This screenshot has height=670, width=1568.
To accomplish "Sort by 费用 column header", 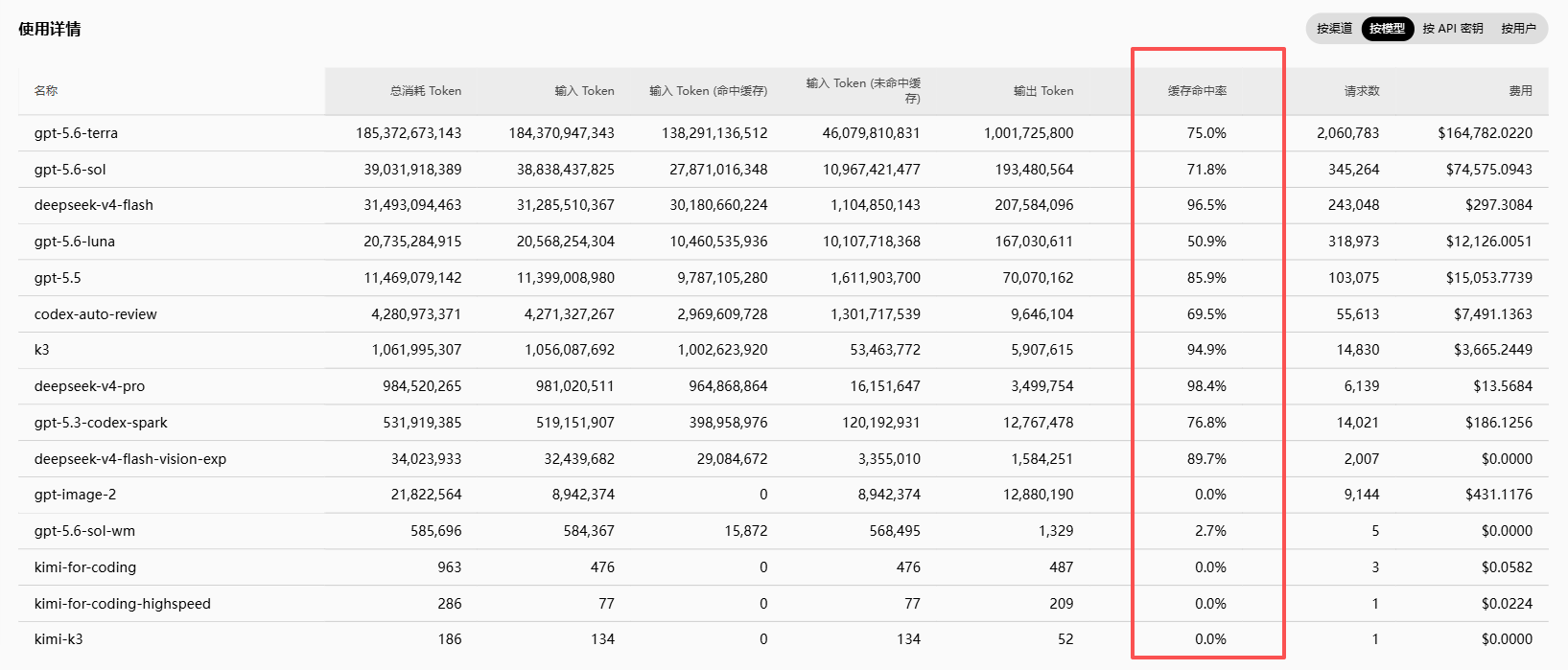I will (1520, 91).
